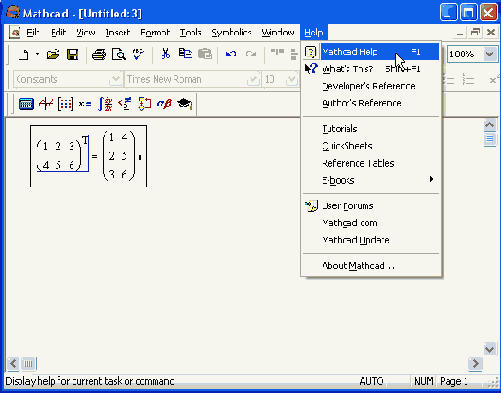Image resolution: width=501 pixels, height=393 pixels.
Task: Click the User Forums menu icon
Action: (311, 206)
